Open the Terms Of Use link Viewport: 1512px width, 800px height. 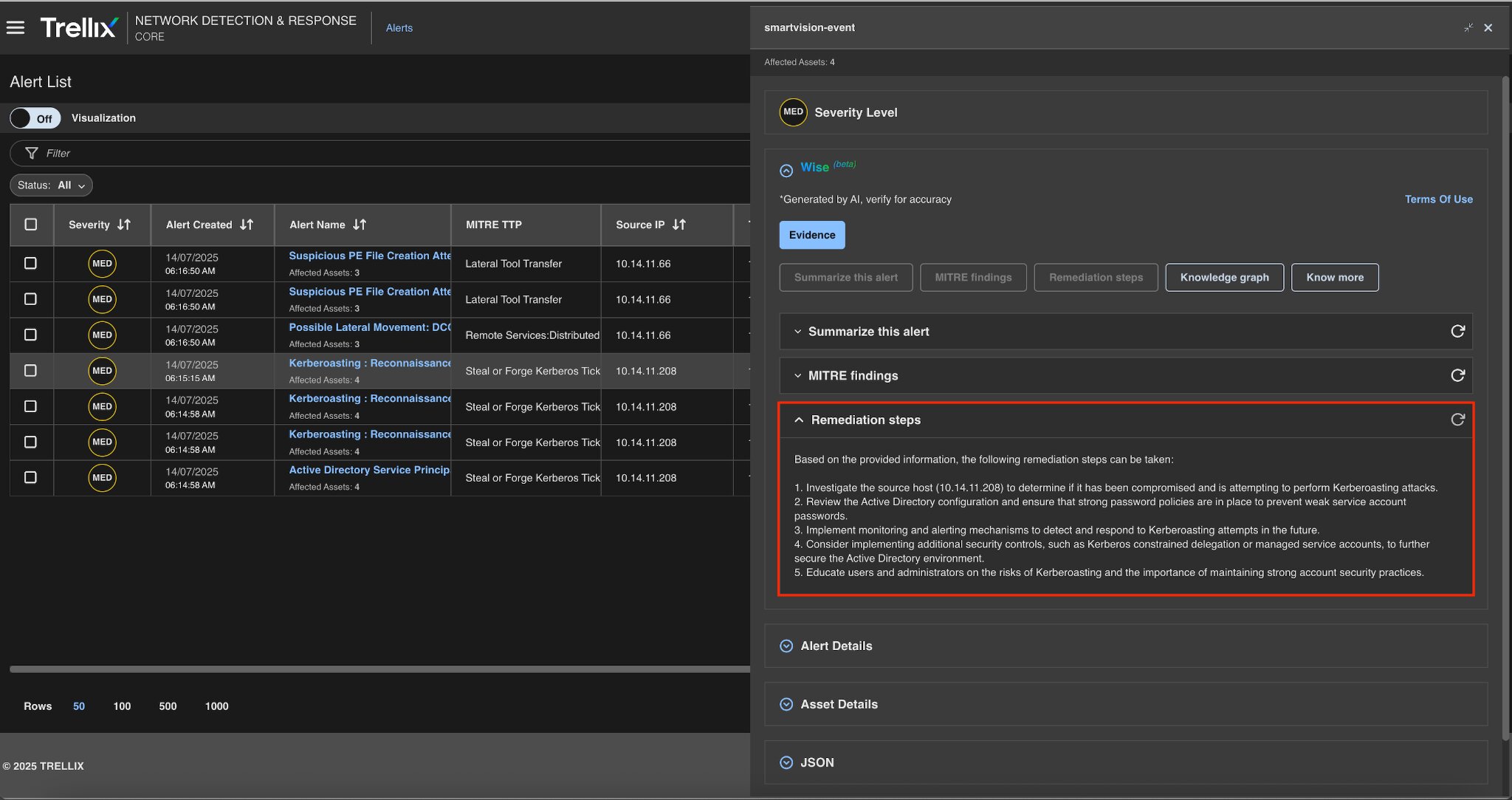[x=1438, y=199]
